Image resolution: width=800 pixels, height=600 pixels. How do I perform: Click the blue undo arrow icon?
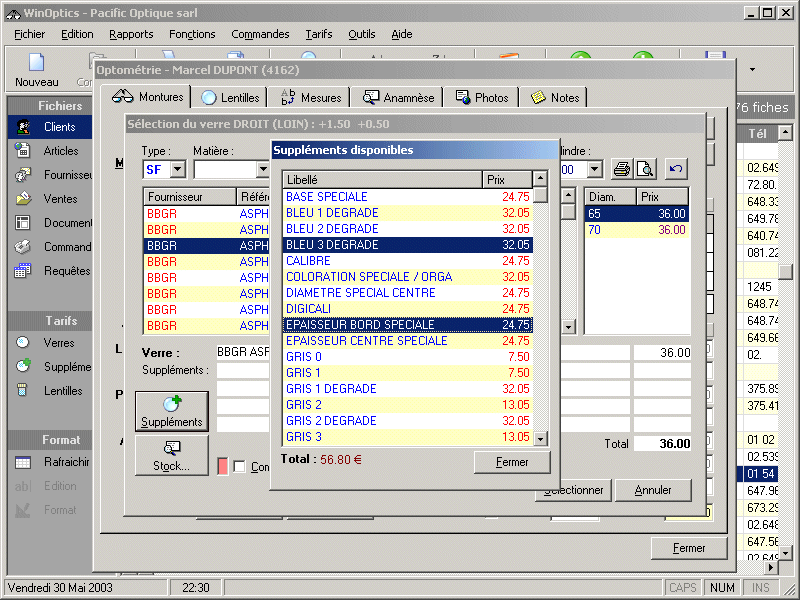tap(677, 169)
